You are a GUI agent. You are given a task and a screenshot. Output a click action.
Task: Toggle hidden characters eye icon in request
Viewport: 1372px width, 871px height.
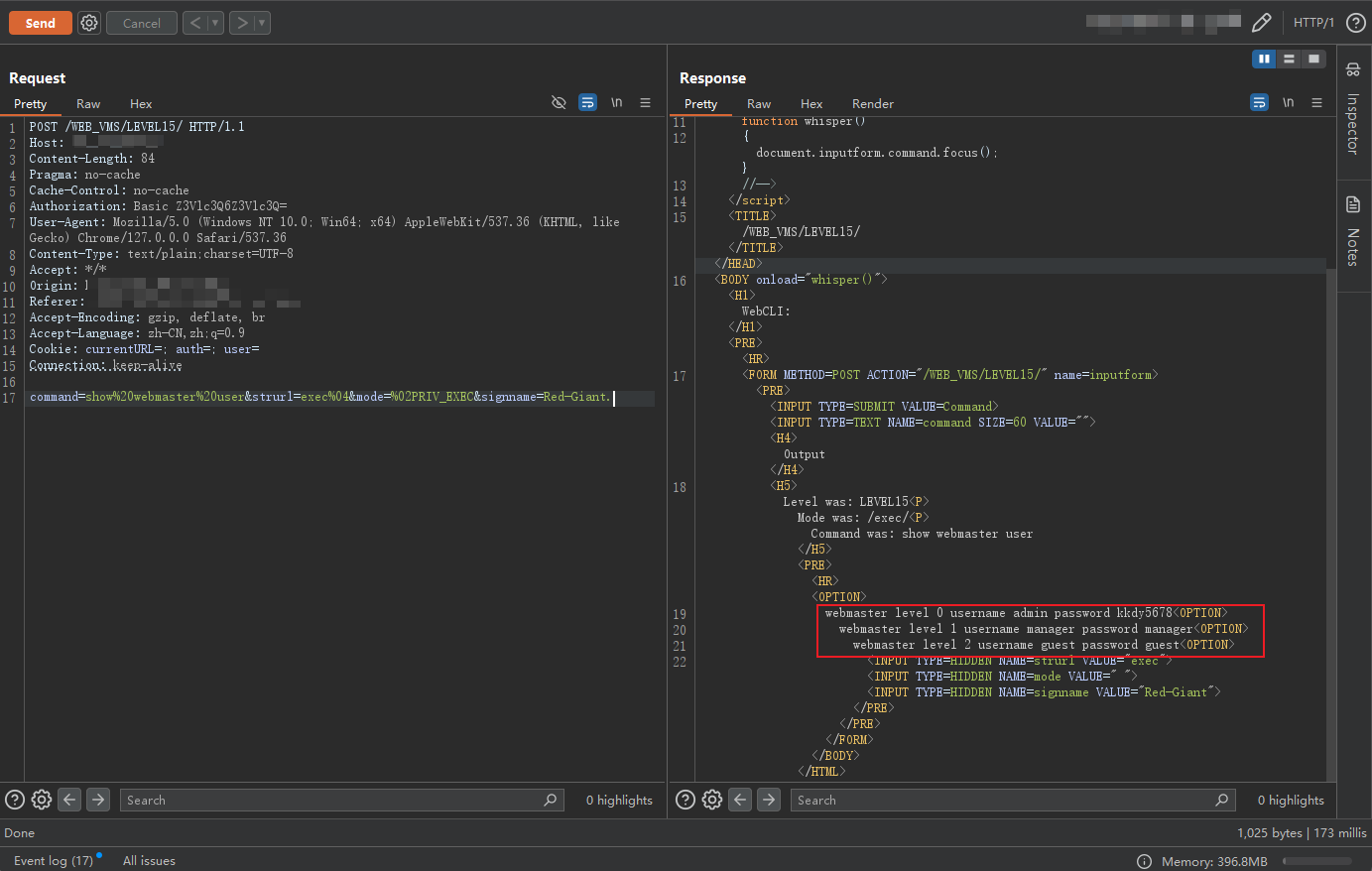[559, 103]
